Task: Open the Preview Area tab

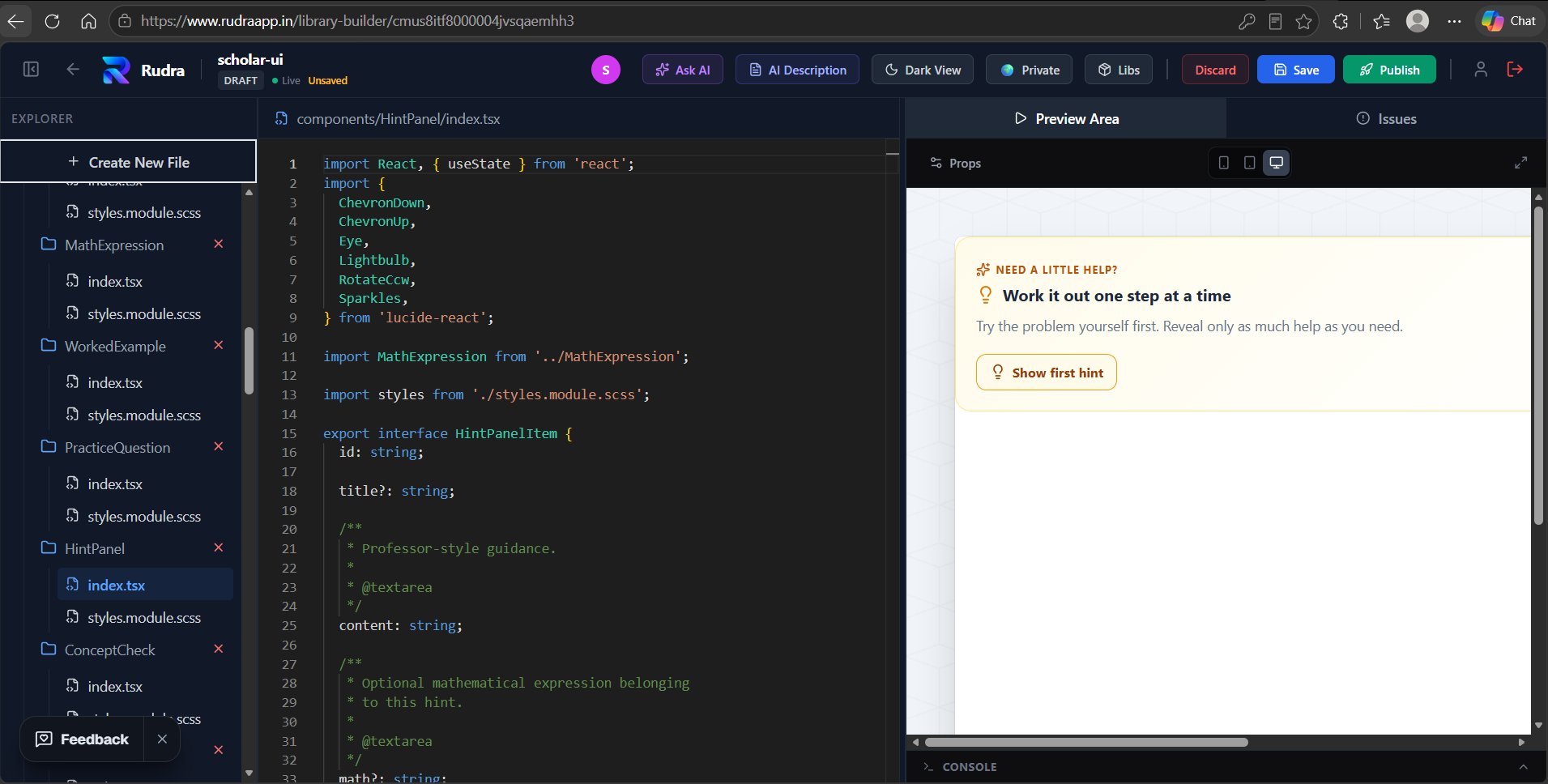Action: pos(1066,119)
